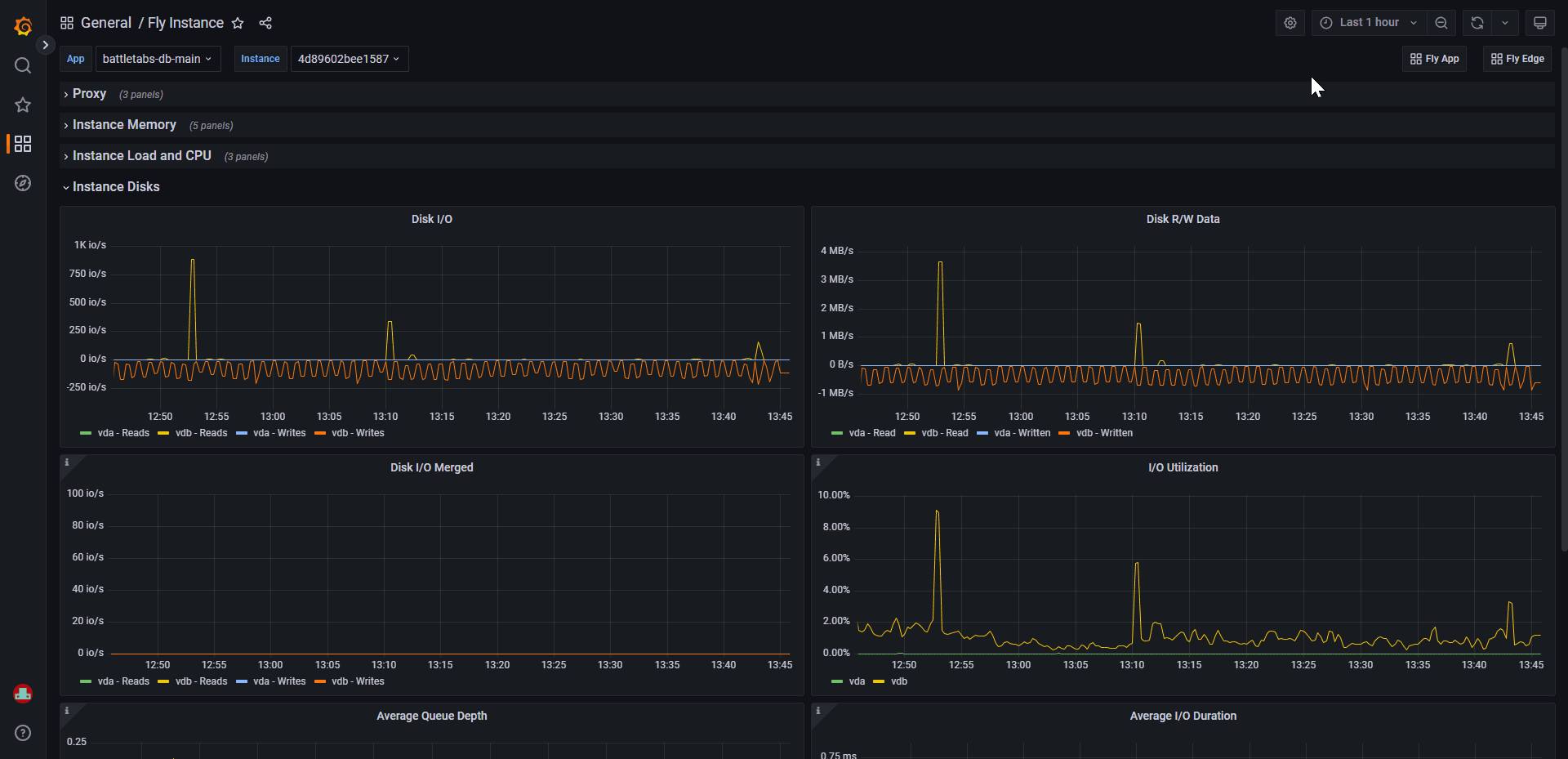Share the dashboard via share icon

pos(265,23)
